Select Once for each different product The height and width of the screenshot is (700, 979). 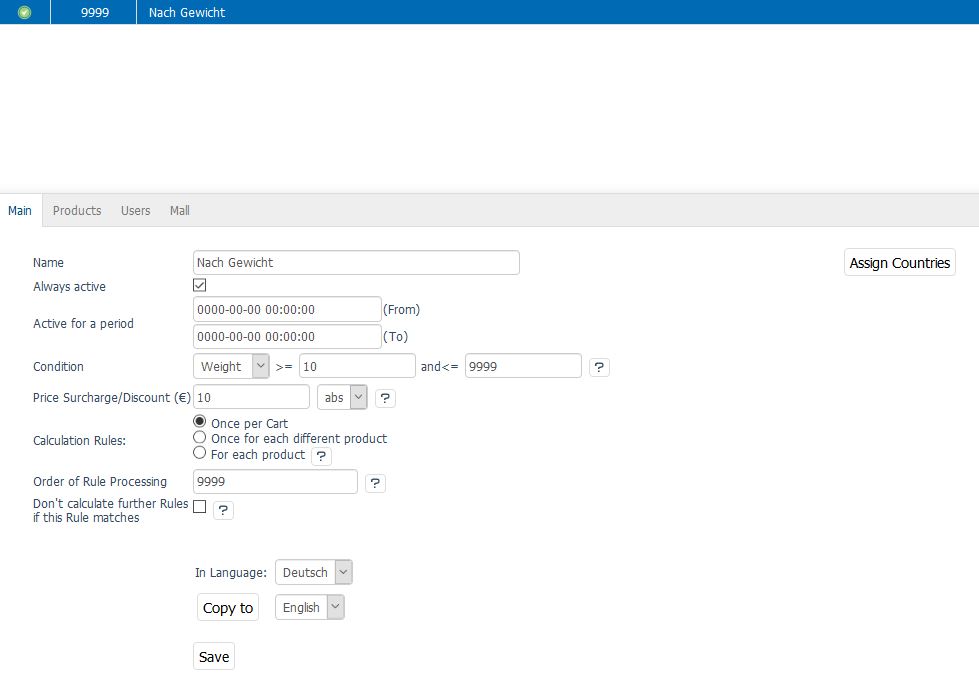[x=200, y=438]
